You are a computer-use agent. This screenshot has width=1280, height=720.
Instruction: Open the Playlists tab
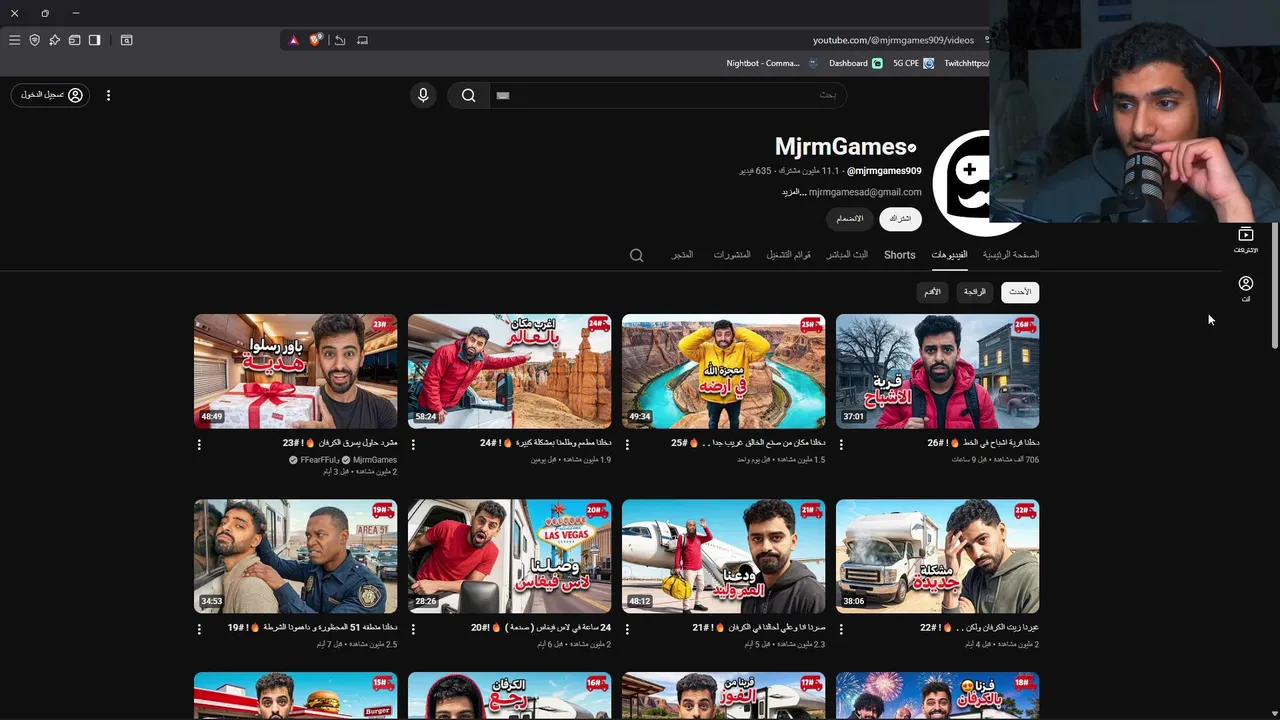pyautogui.click(x=789, y=255)
